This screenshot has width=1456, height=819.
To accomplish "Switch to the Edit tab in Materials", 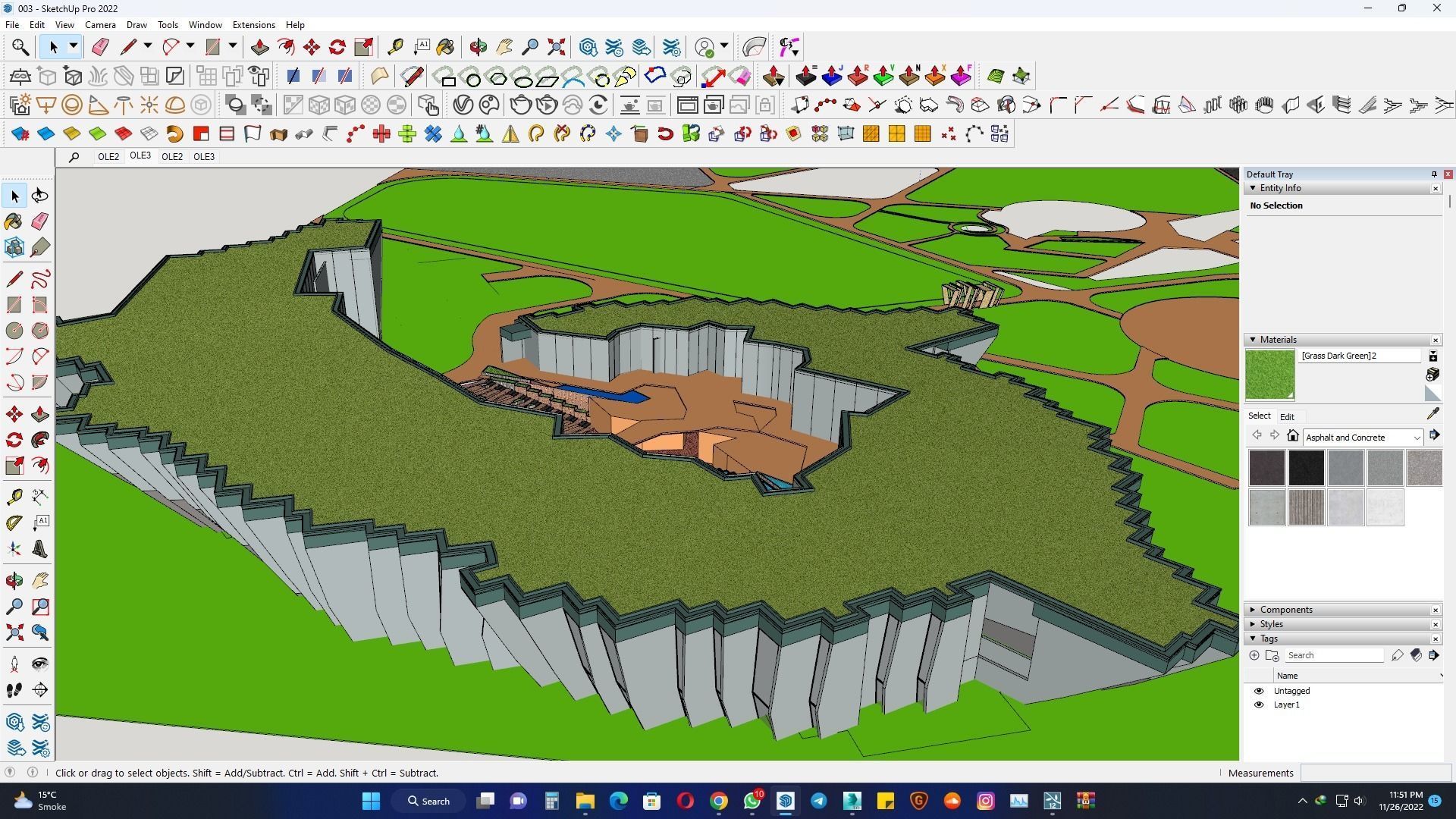I will 1287,416.
